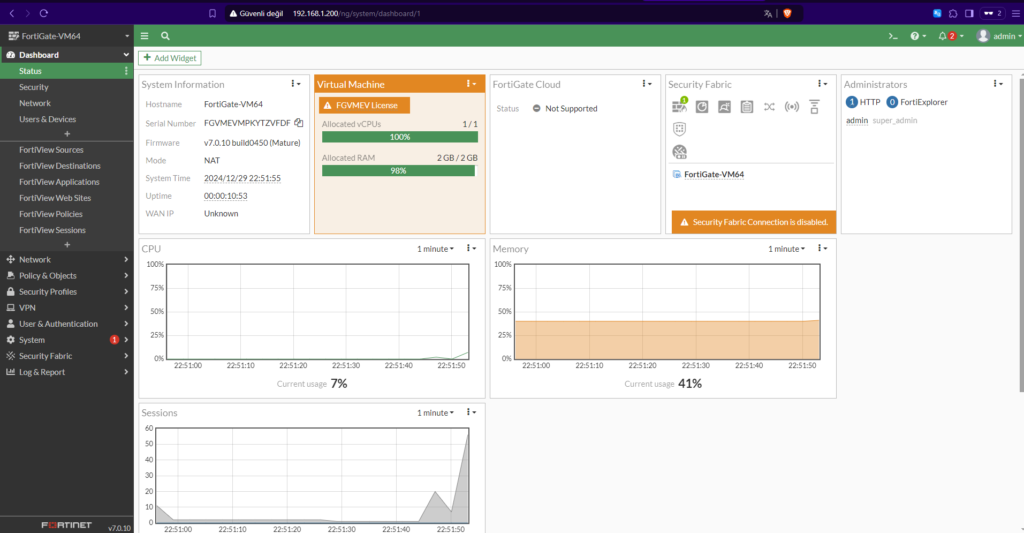Expand Security Profiles menu

tap(67, 291)
